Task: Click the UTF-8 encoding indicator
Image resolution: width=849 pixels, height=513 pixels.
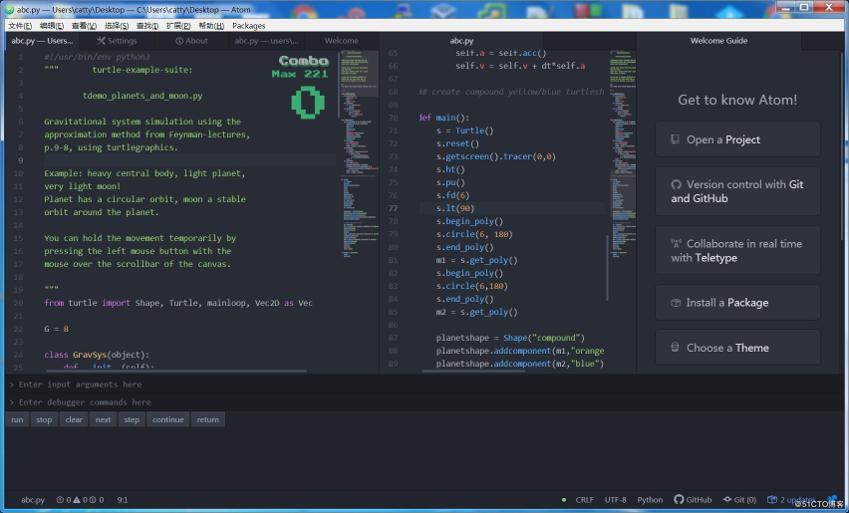Action: pyautogui.click(x=615, y=499)
